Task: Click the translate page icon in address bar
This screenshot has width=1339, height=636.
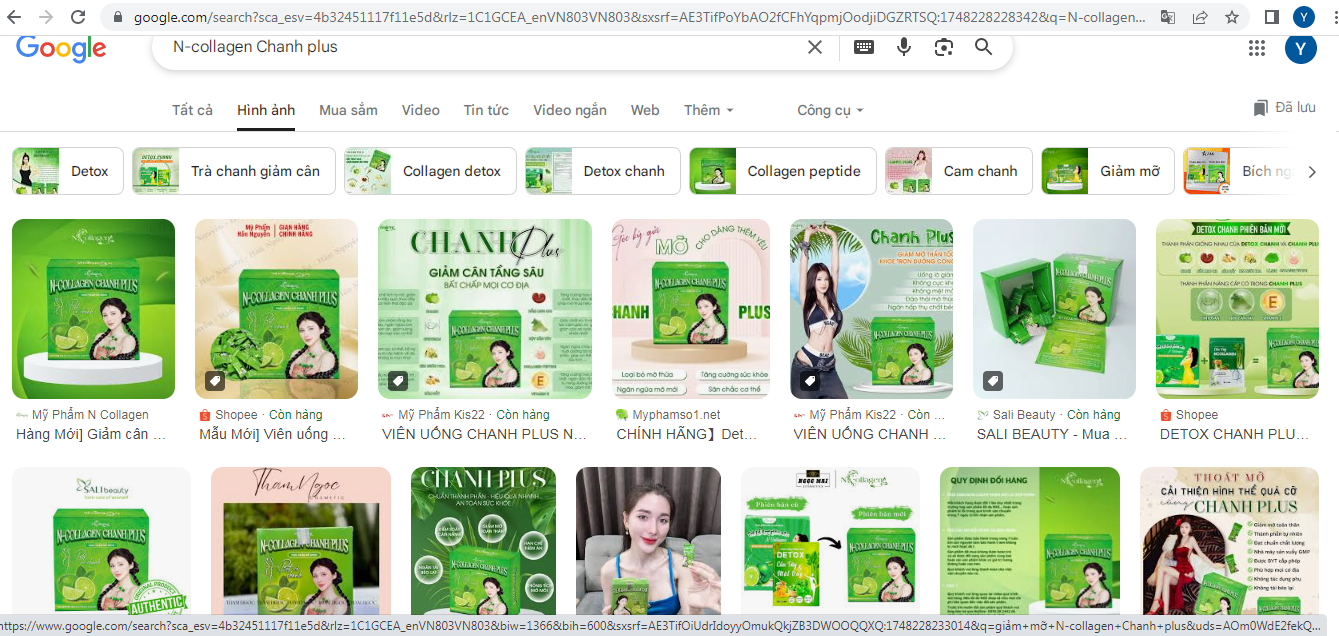Action: click(1167, 16)
